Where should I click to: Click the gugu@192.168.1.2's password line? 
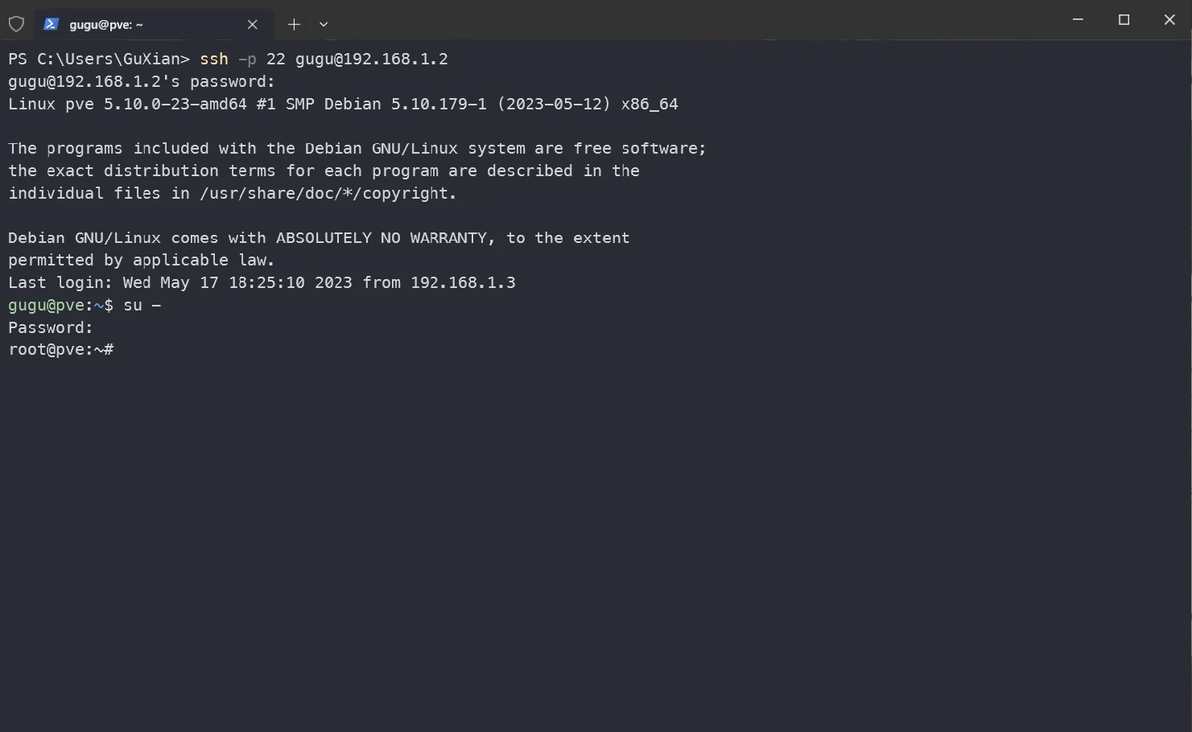141,81
